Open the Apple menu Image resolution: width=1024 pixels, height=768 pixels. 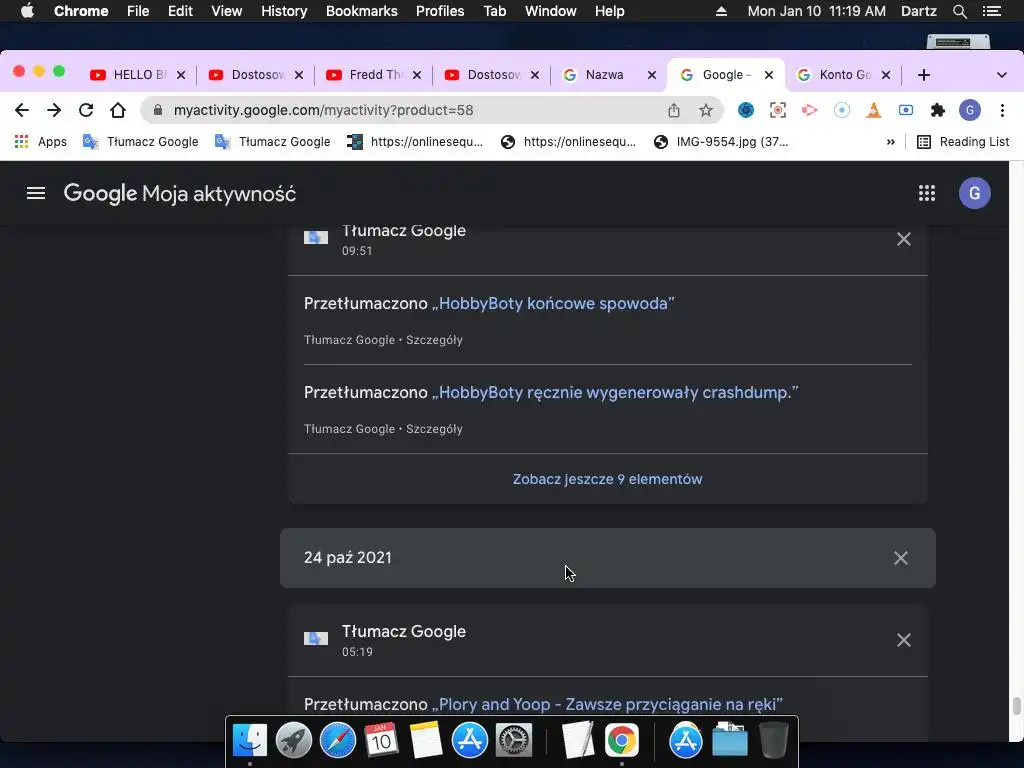point(27,11)
